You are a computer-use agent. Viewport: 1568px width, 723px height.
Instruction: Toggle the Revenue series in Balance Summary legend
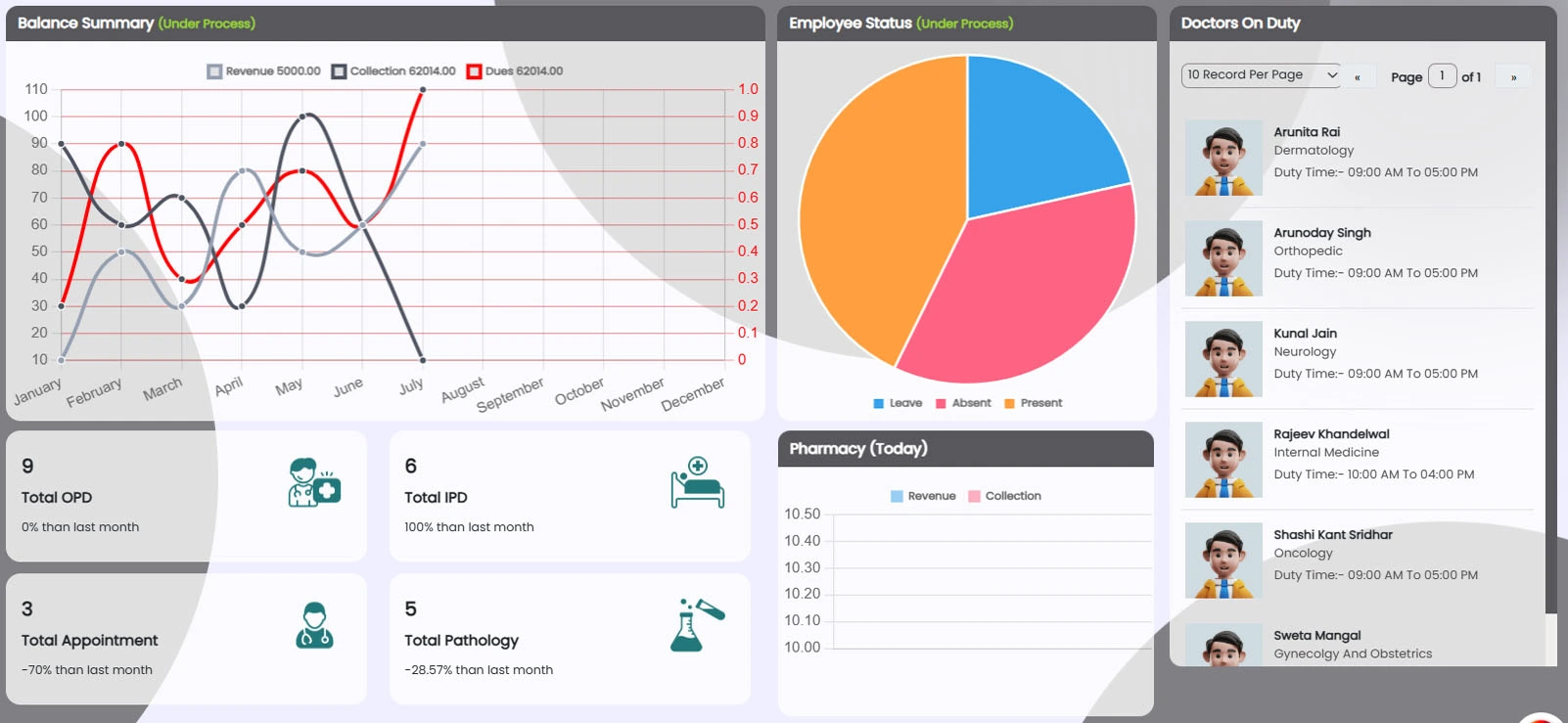pos(264,71)
